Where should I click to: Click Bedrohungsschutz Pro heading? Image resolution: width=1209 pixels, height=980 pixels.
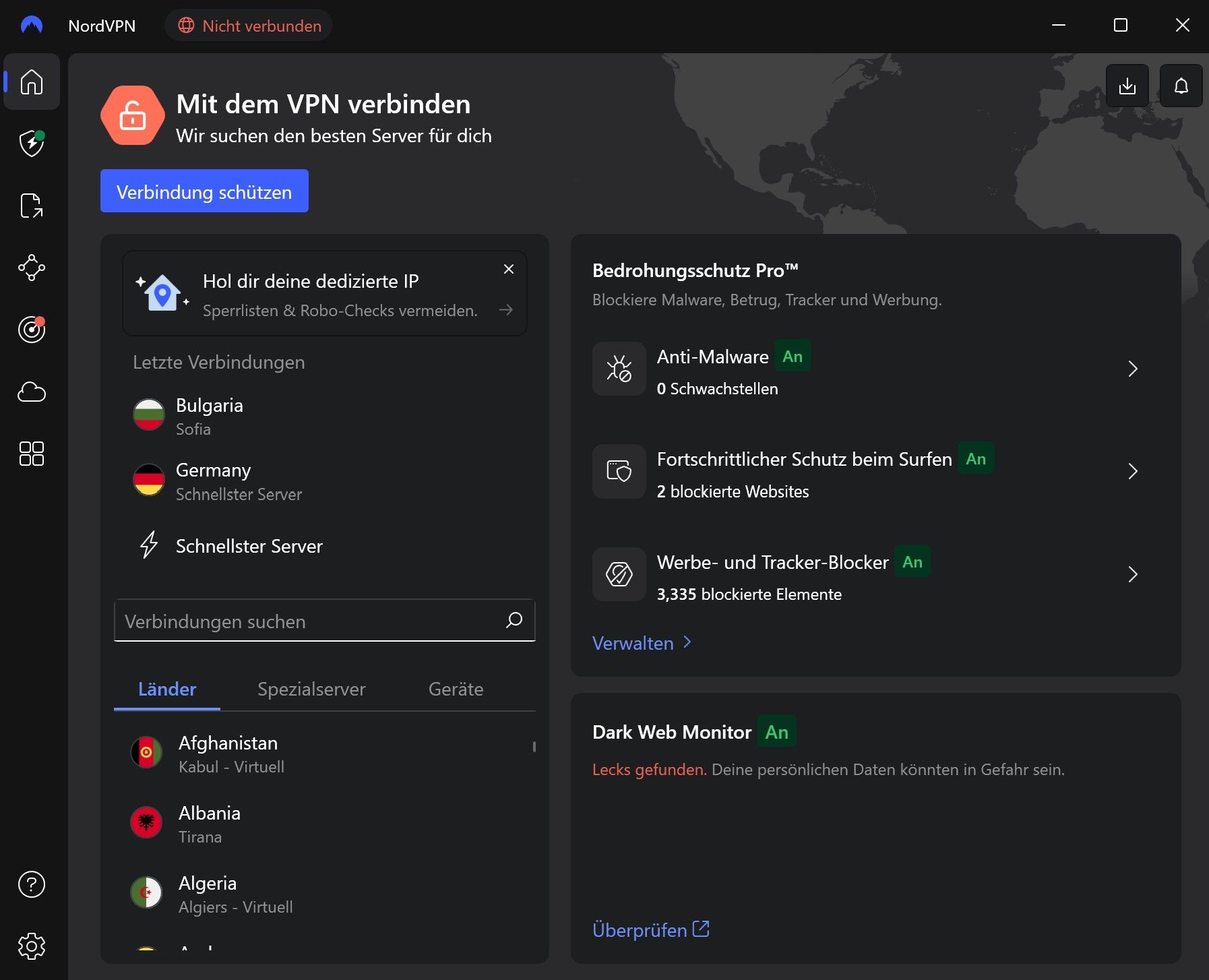click(695, 270)
